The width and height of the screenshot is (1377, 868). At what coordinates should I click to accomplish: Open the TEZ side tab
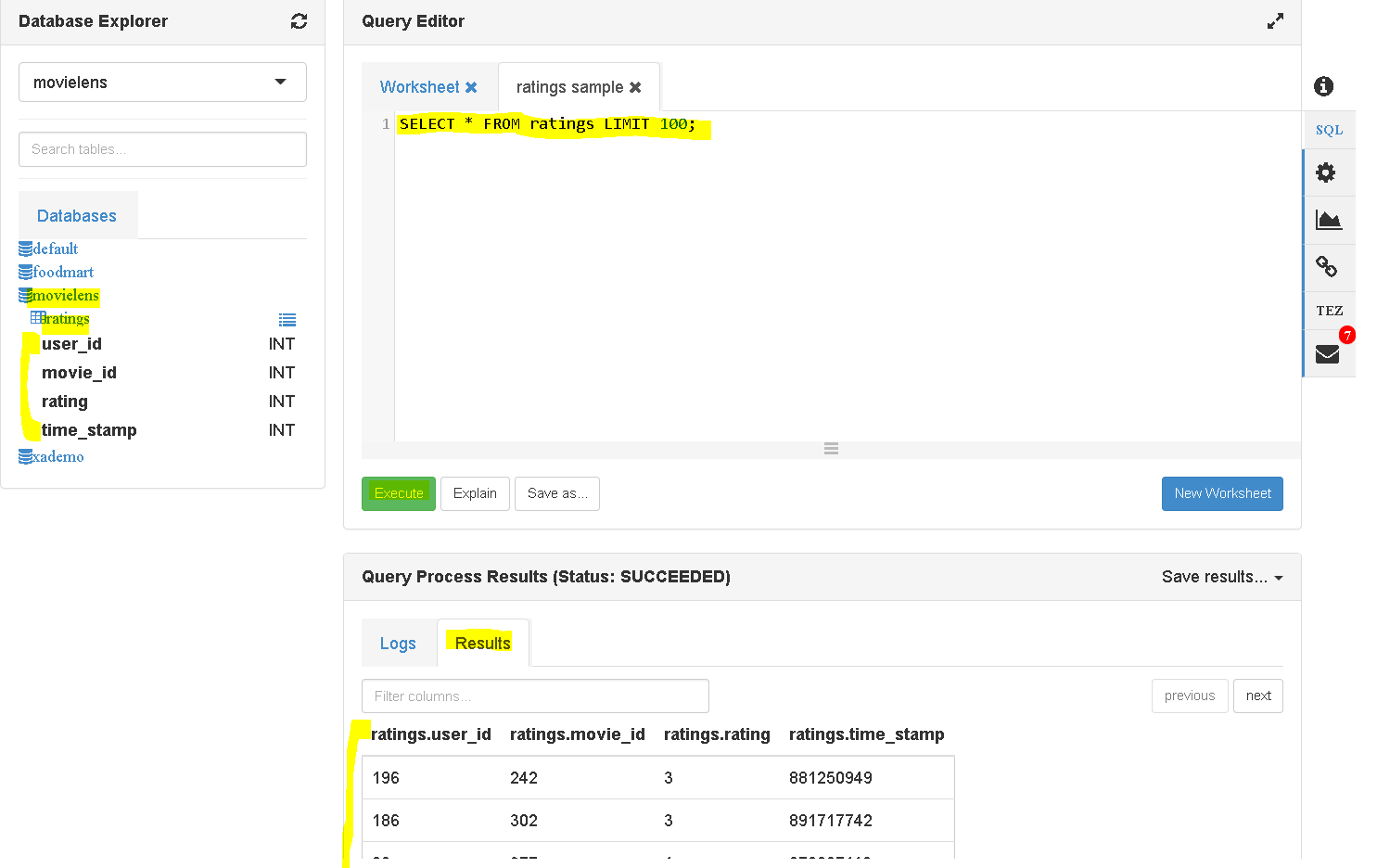click(1330, 311)
